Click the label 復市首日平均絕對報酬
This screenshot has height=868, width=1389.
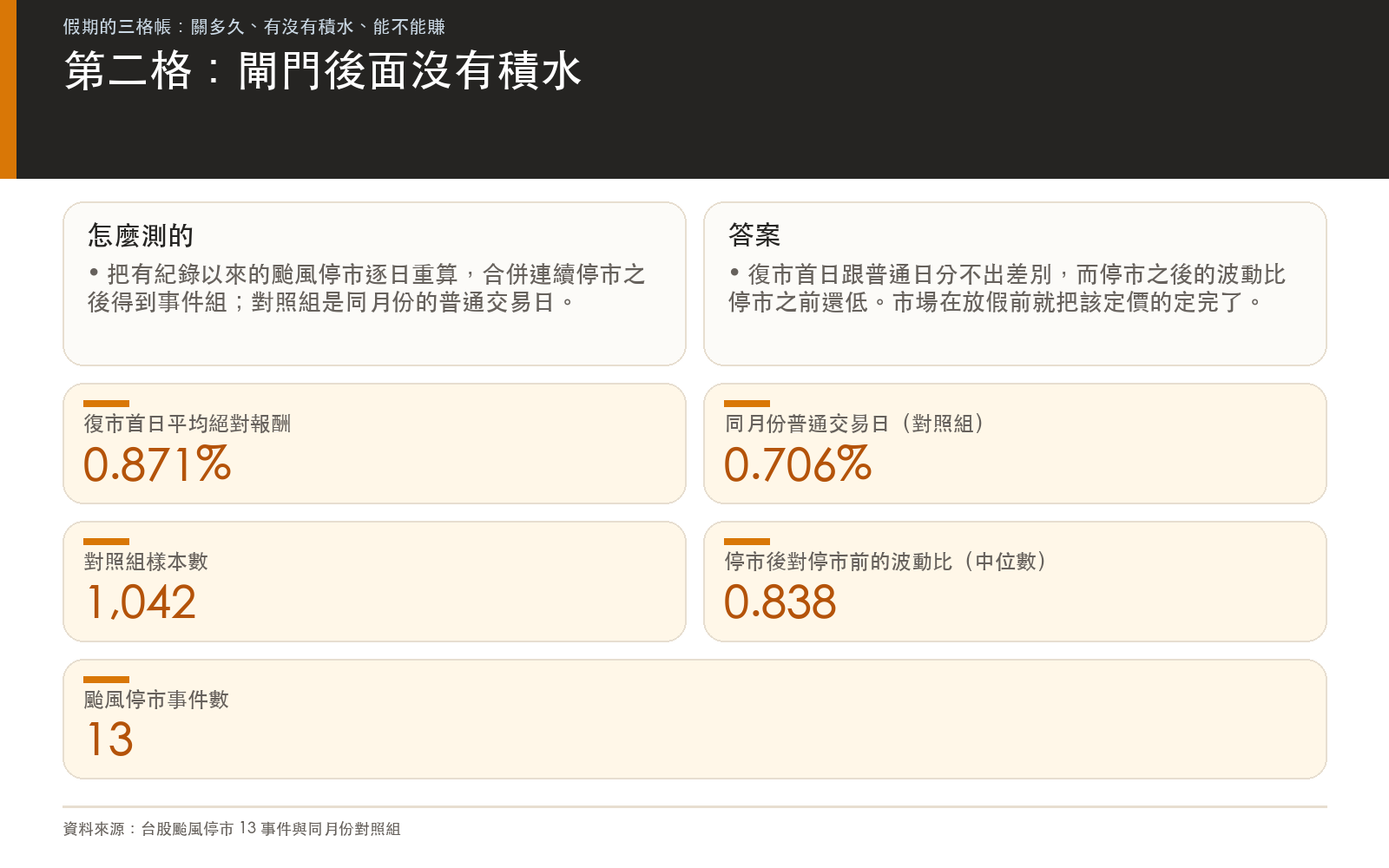(188, 424)
